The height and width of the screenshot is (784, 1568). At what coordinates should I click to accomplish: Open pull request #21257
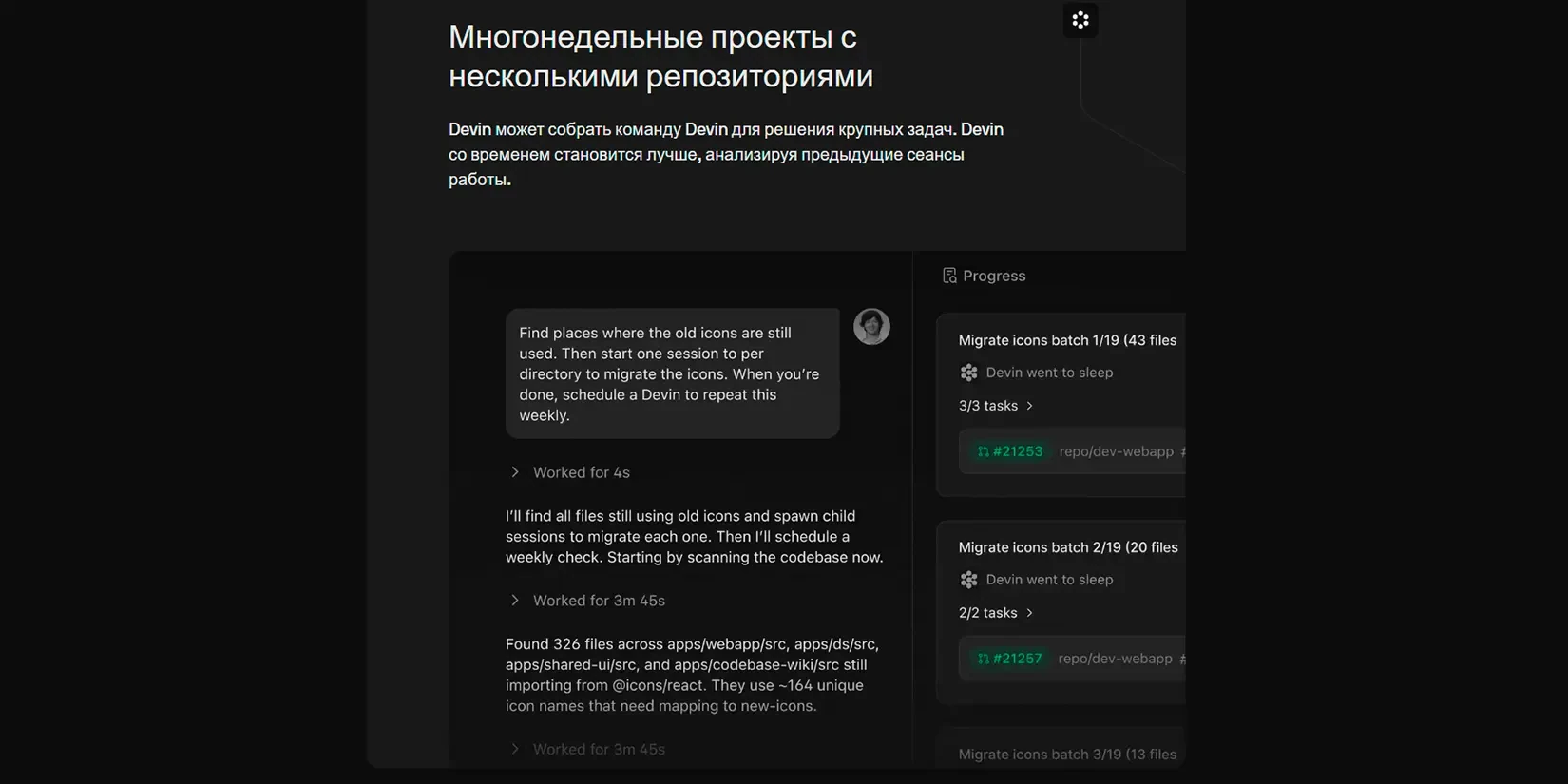pos(1009,659)
